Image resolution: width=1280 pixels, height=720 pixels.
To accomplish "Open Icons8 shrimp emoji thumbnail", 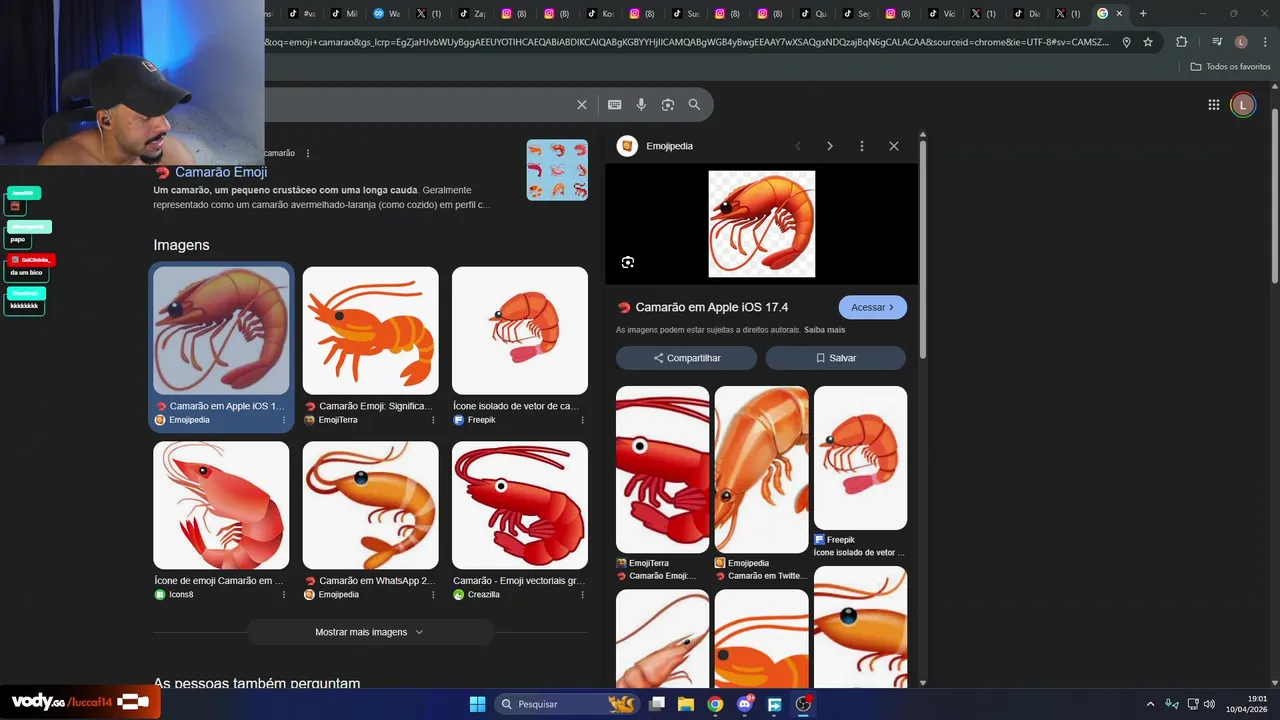I will tap(221, 505).
